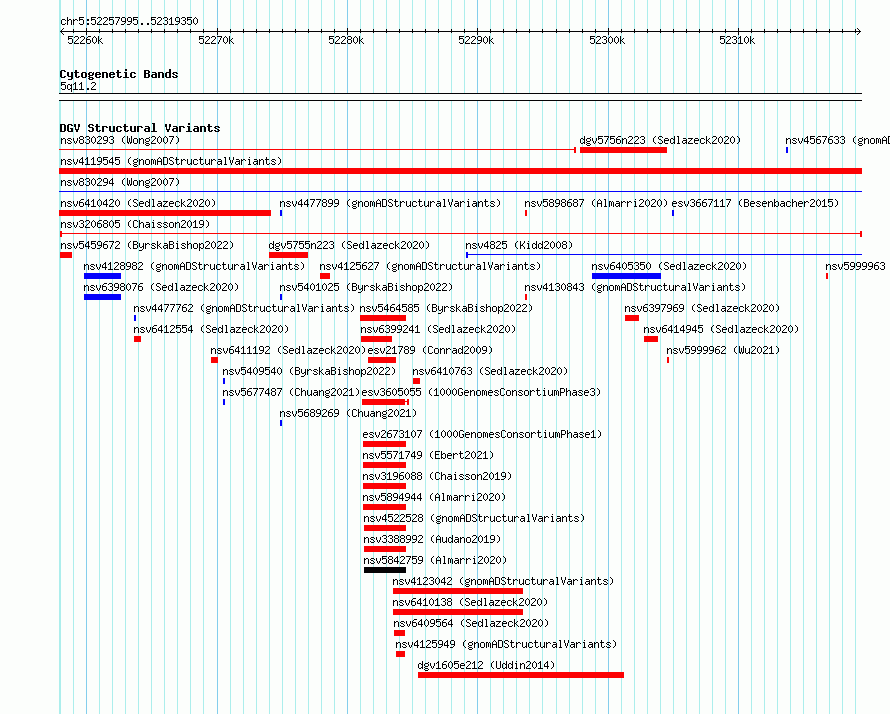Click esv2673107 (1000GenomesConsortiumPhase1) label
The width and height of the screenshot is (890, 714).
pyautogui.click(x=482, y=434)
